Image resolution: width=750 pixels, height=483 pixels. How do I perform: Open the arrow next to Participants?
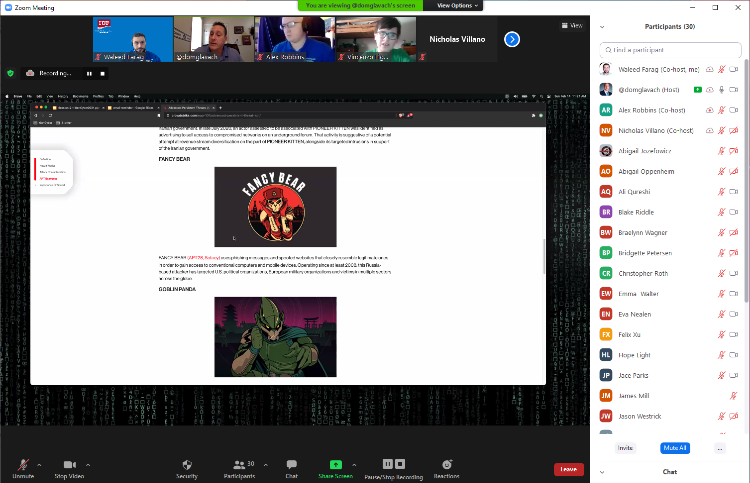(266, 465)
